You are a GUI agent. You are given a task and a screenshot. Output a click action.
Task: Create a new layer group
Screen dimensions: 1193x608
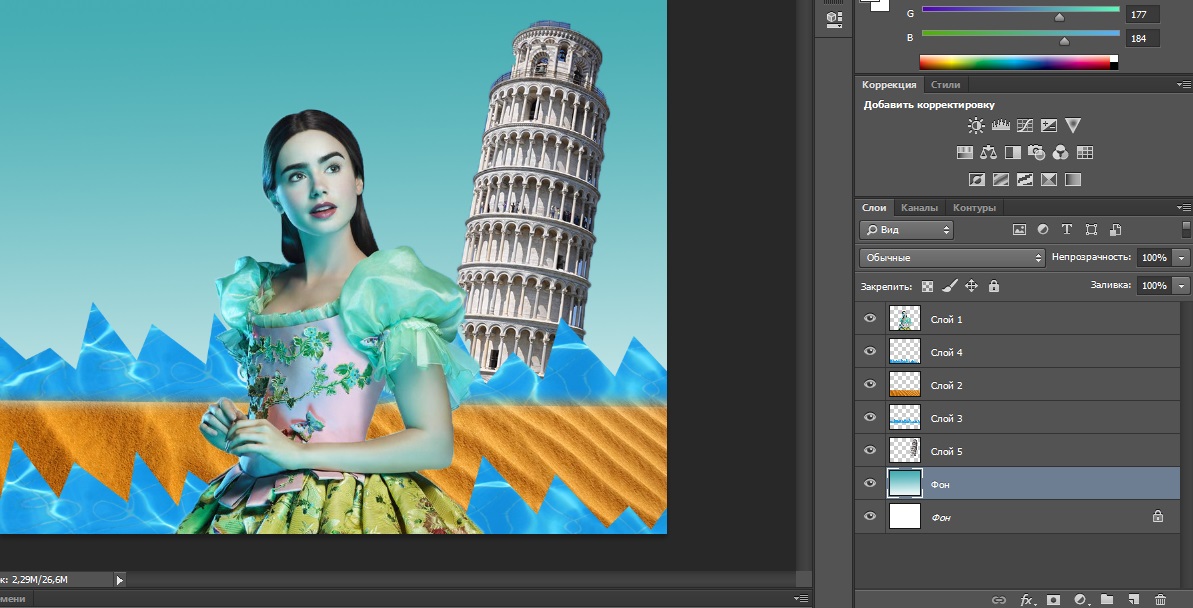coord(1106,600)
